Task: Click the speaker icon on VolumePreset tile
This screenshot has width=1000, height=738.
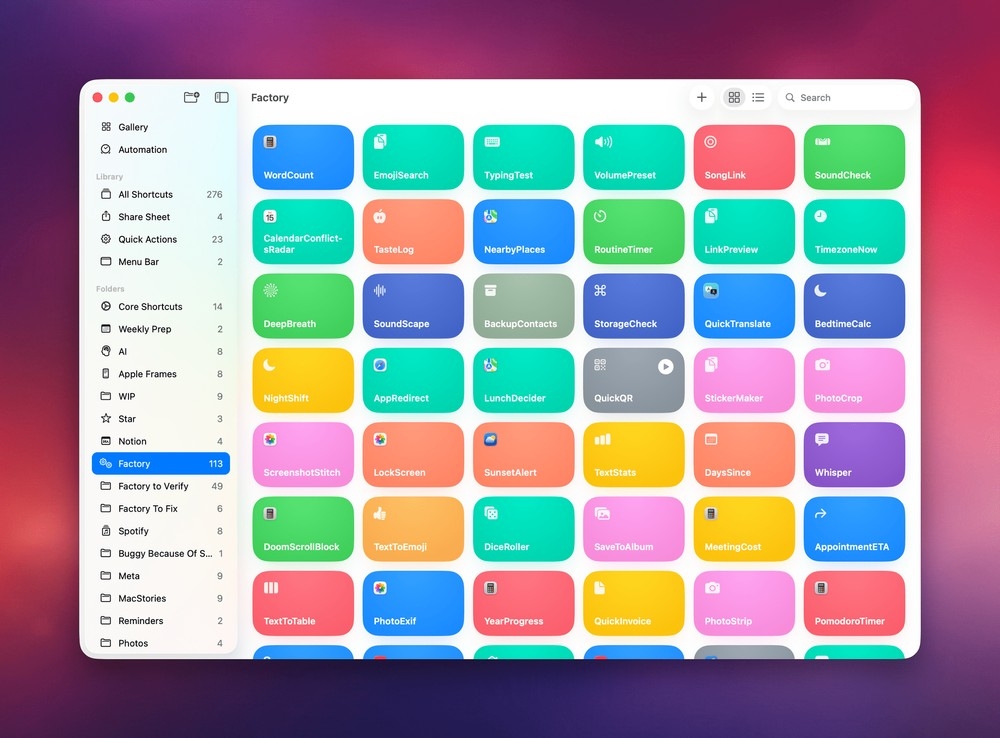Action: click(x=603, y=142)
